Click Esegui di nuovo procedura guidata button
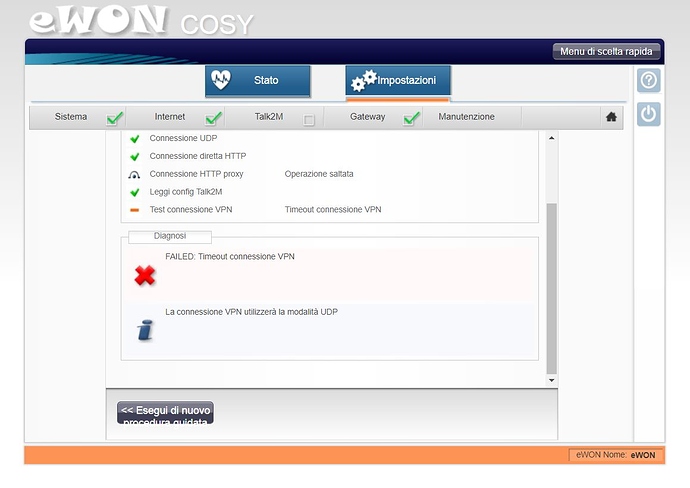Viewport: 690px width, 488px height. click(x=165, y=412)
